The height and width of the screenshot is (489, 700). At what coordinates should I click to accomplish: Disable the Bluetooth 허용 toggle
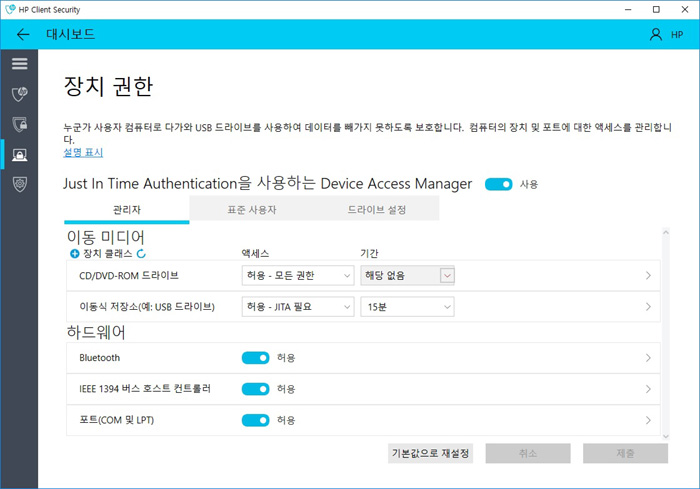point(256,358)
